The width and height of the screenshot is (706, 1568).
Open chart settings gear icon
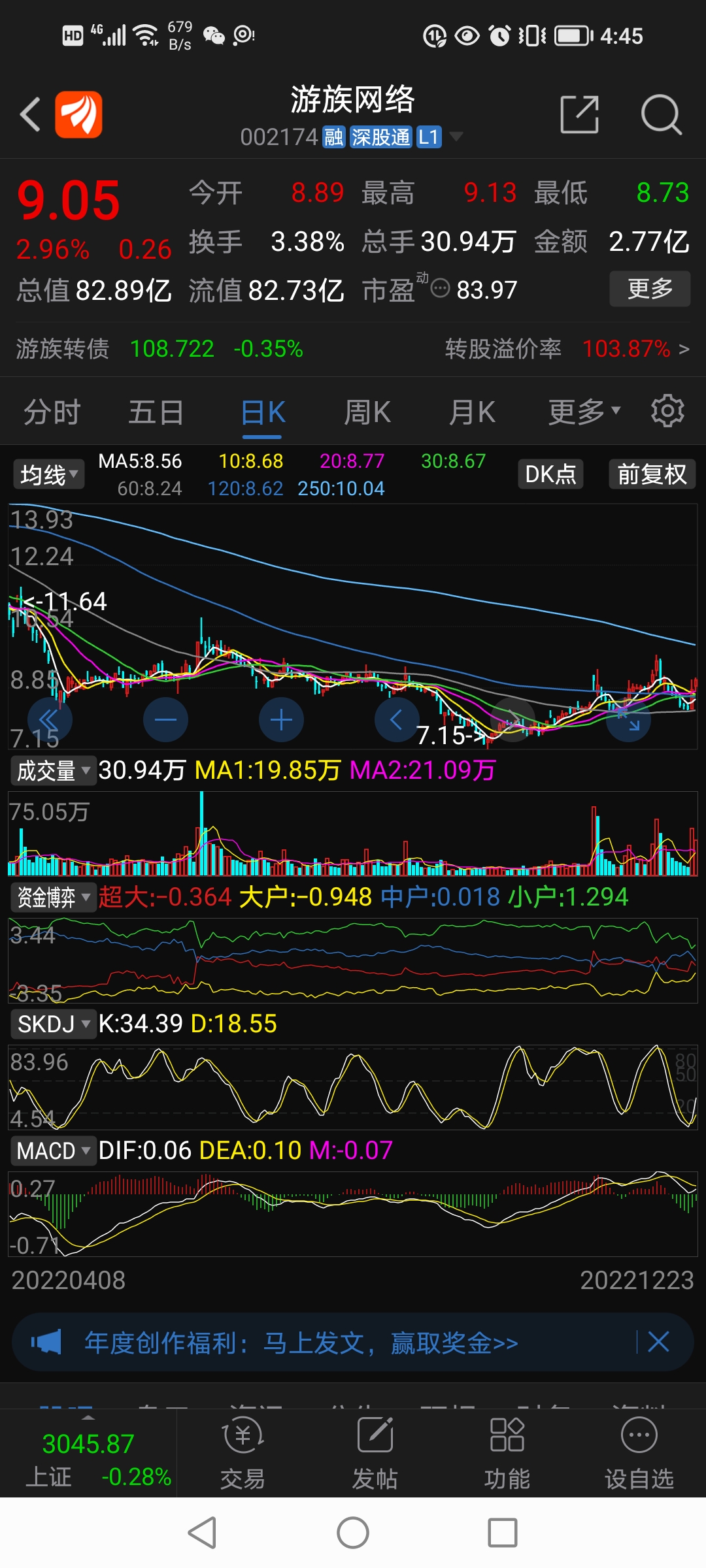pyautogui.click(x=667, y=411)
